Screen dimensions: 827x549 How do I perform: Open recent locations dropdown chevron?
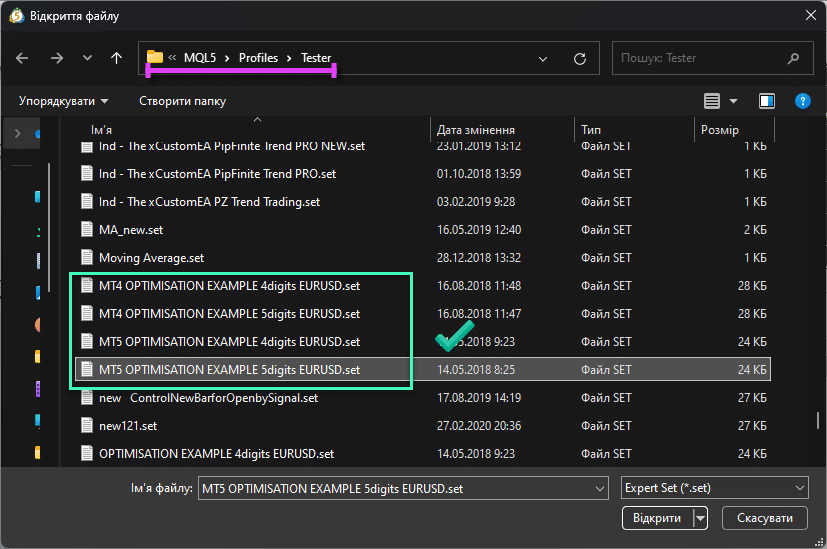click(x=87, y=59)
